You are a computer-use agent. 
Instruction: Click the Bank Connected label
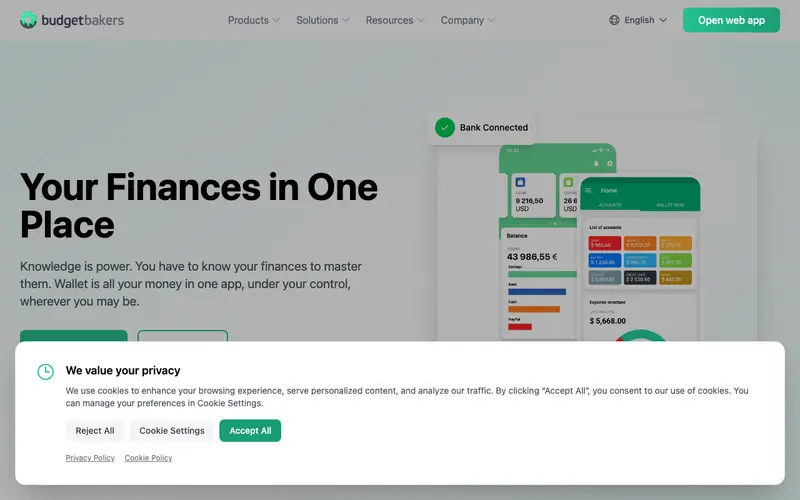(494, 128)
